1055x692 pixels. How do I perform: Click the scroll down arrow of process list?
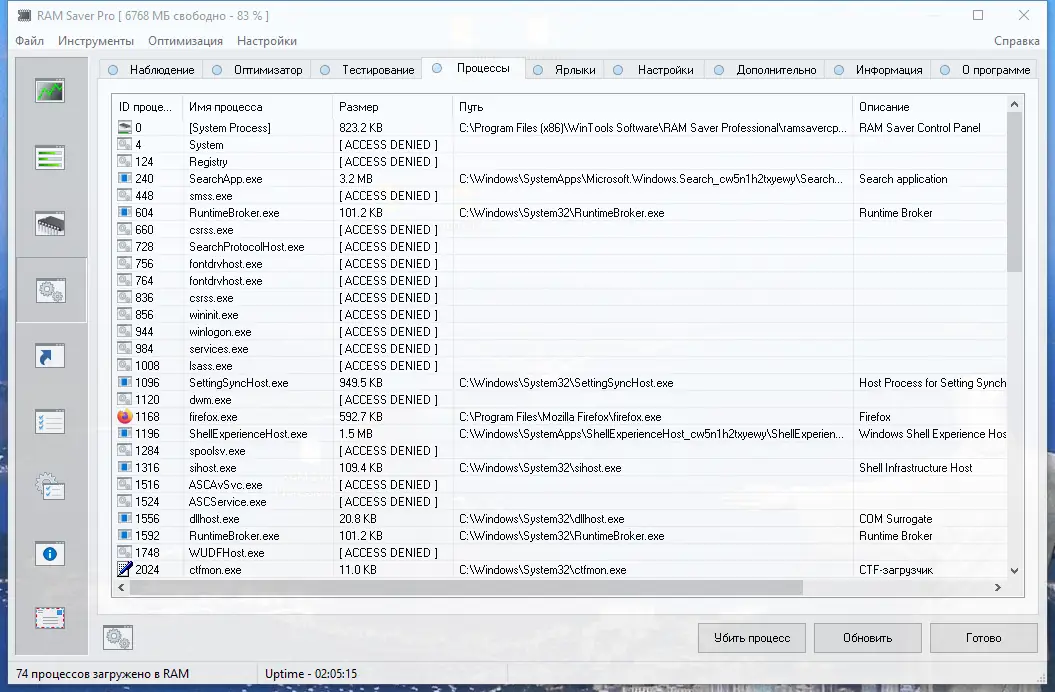[x=1014, y=571]
